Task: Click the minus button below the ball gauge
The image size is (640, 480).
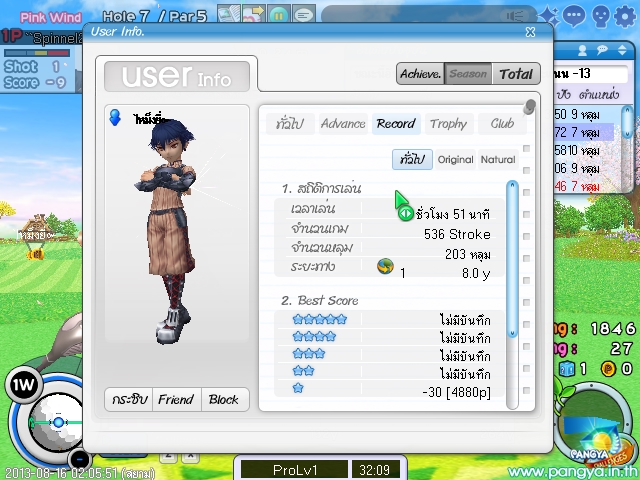Action: click(80, 459)
